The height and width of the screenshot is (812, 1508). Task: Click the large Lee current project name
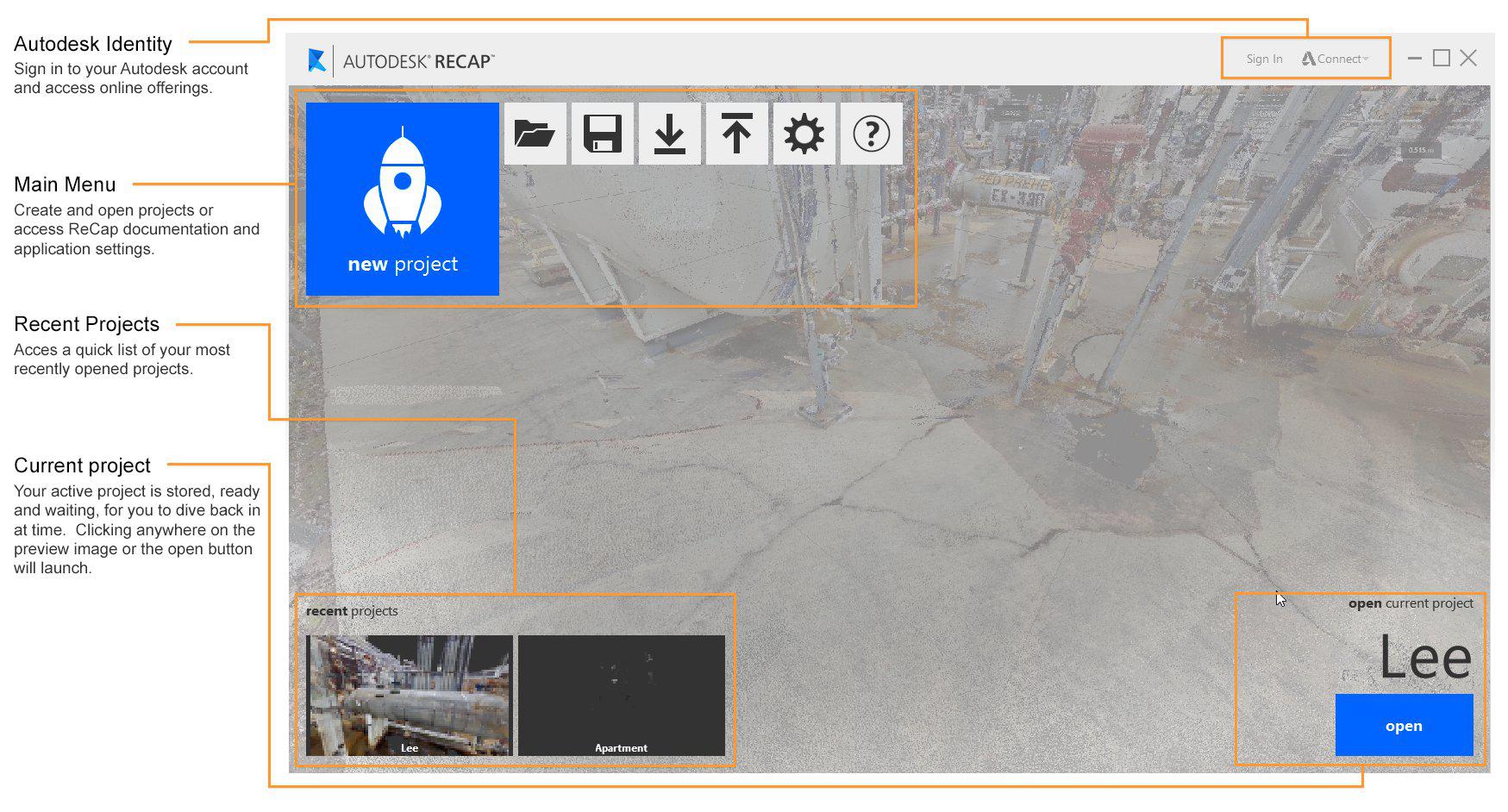[x=1425, y=658]
